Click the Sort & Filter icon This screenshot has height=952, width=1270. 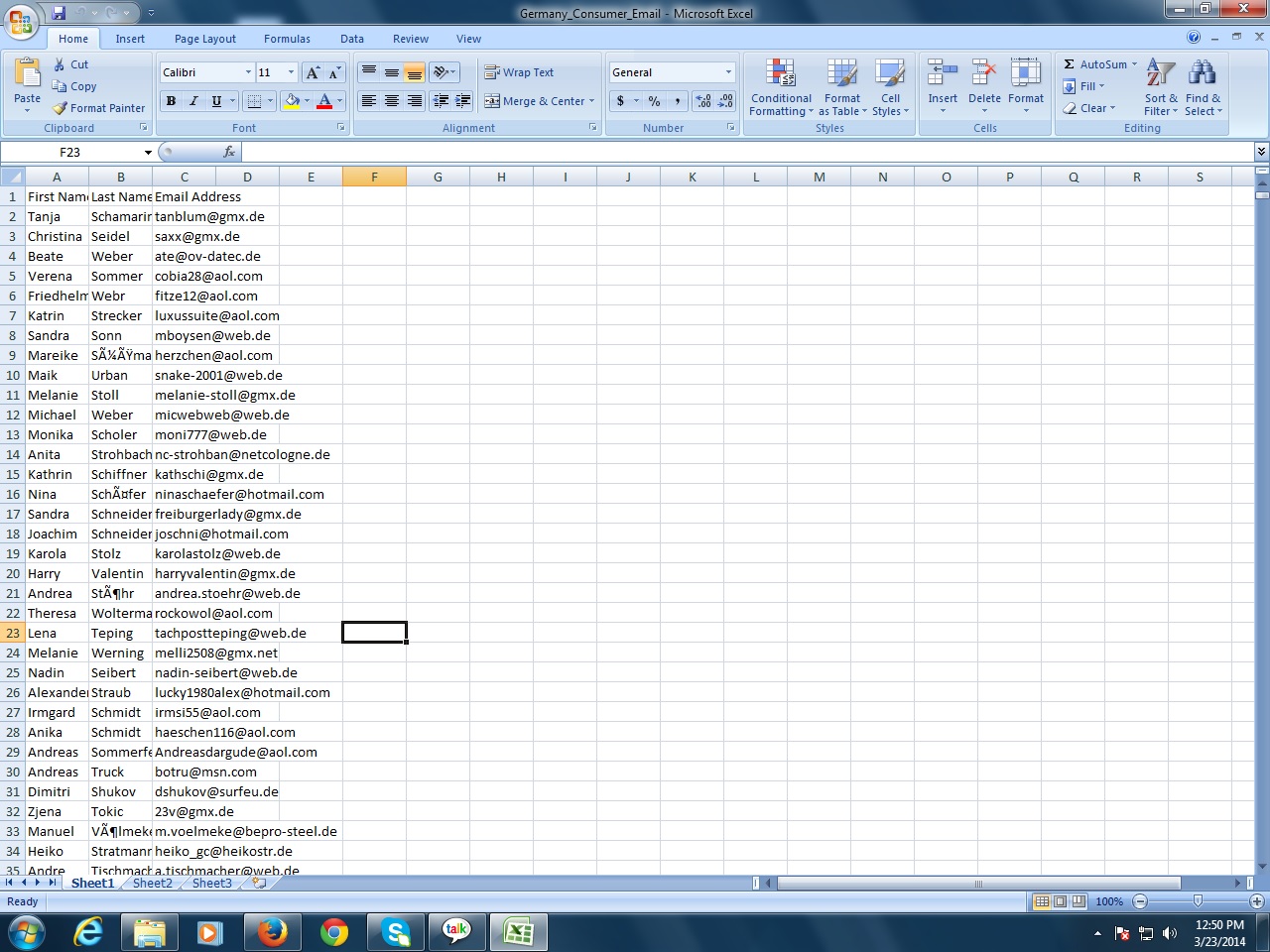(x=1160, y=73)
